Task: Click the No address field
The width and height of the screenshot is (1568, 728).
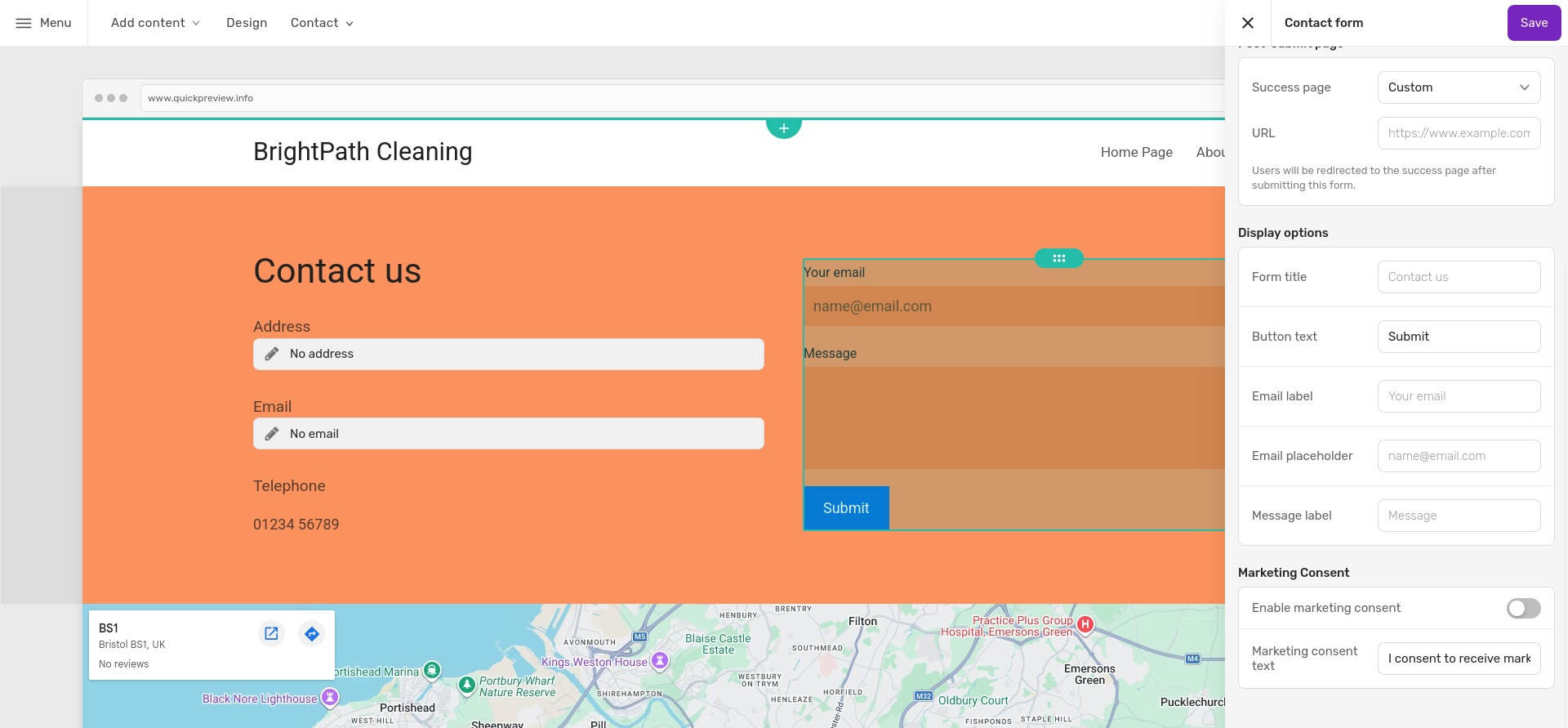Action: click(x=509, y=354)
